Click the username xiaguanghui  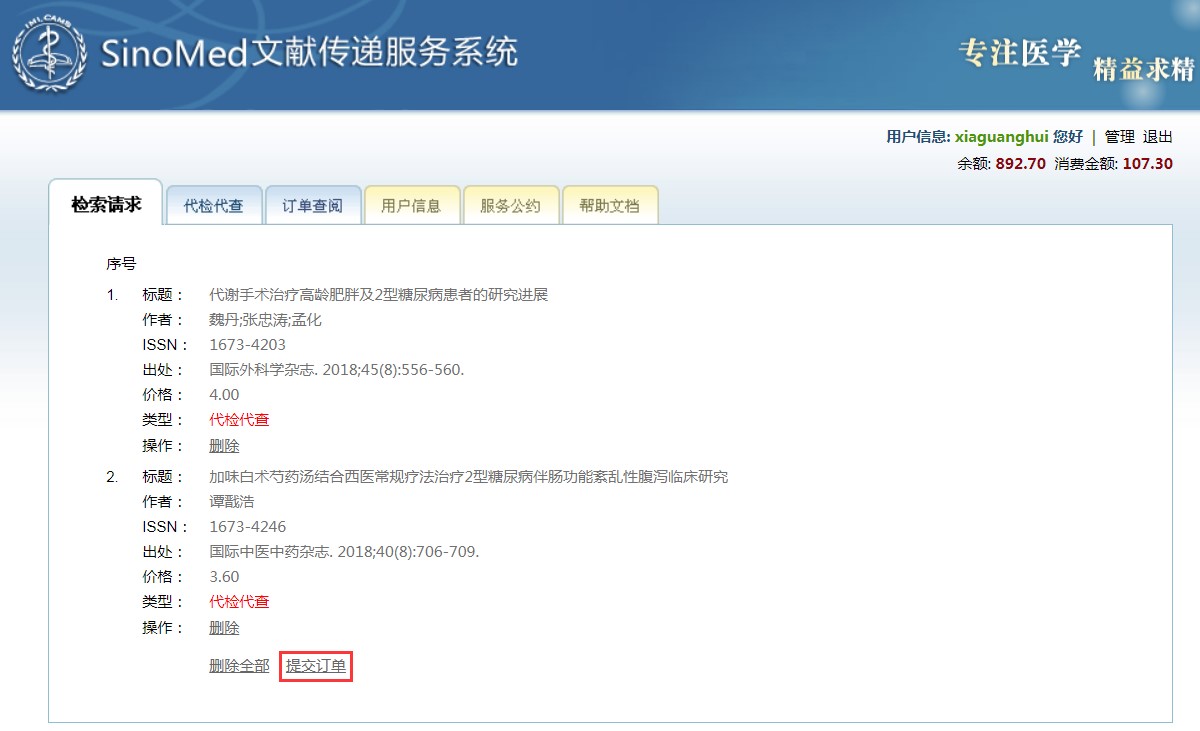pyautogui.click(x=1001, y=137)
